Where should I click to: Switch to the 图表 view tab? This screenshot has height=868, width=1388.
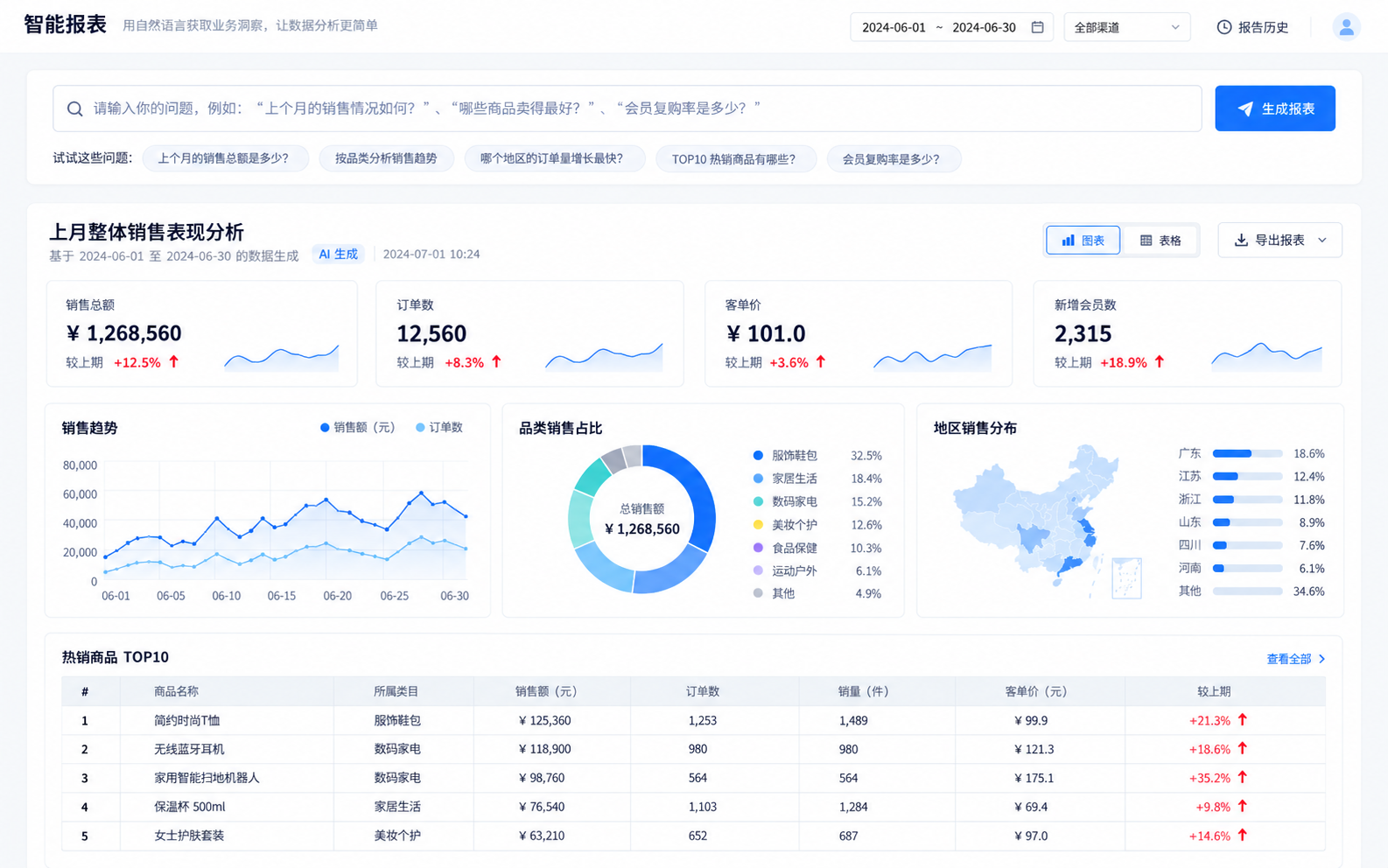1083,240
